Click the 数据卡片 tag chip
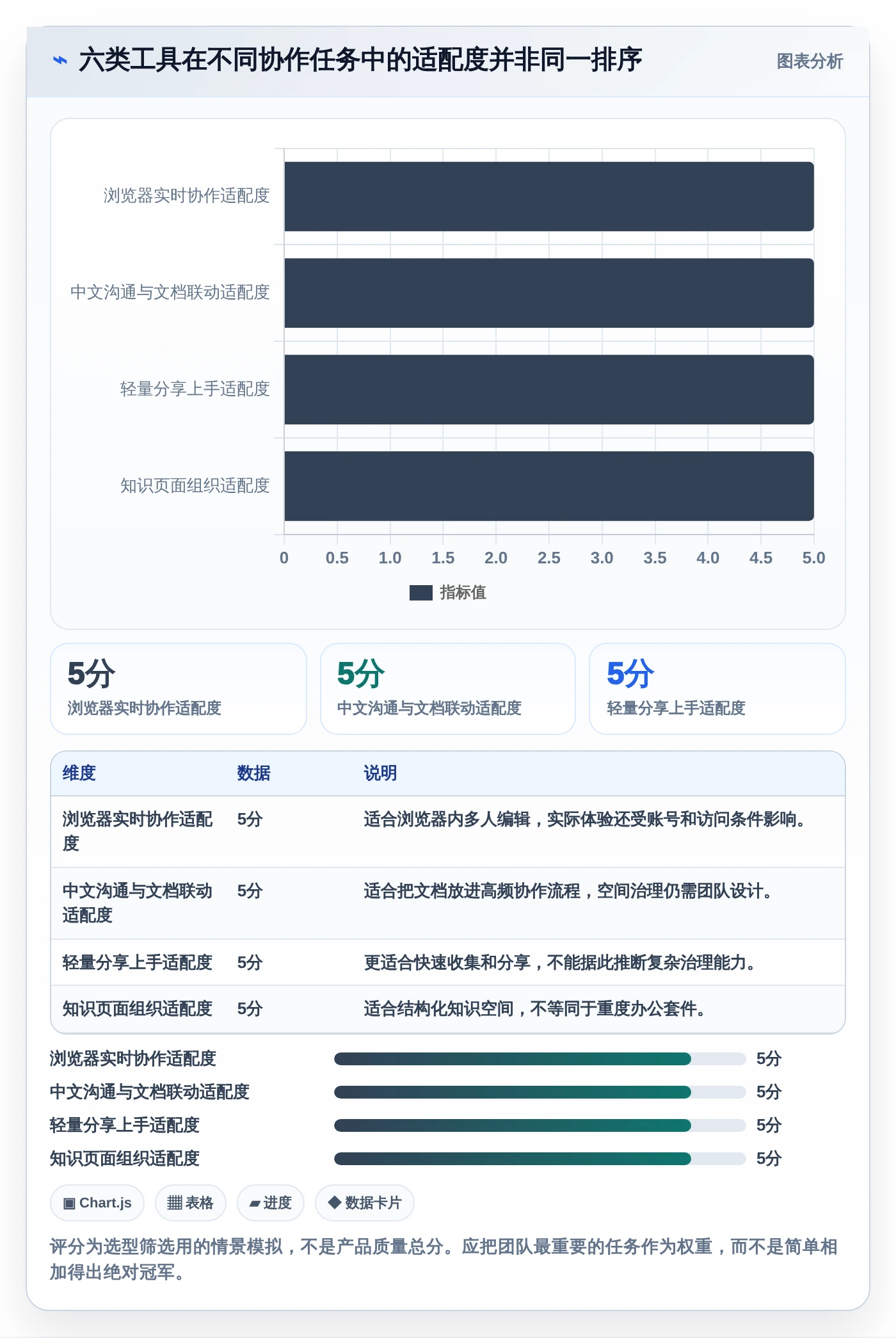896x1338 pixels. [365, 1203]
